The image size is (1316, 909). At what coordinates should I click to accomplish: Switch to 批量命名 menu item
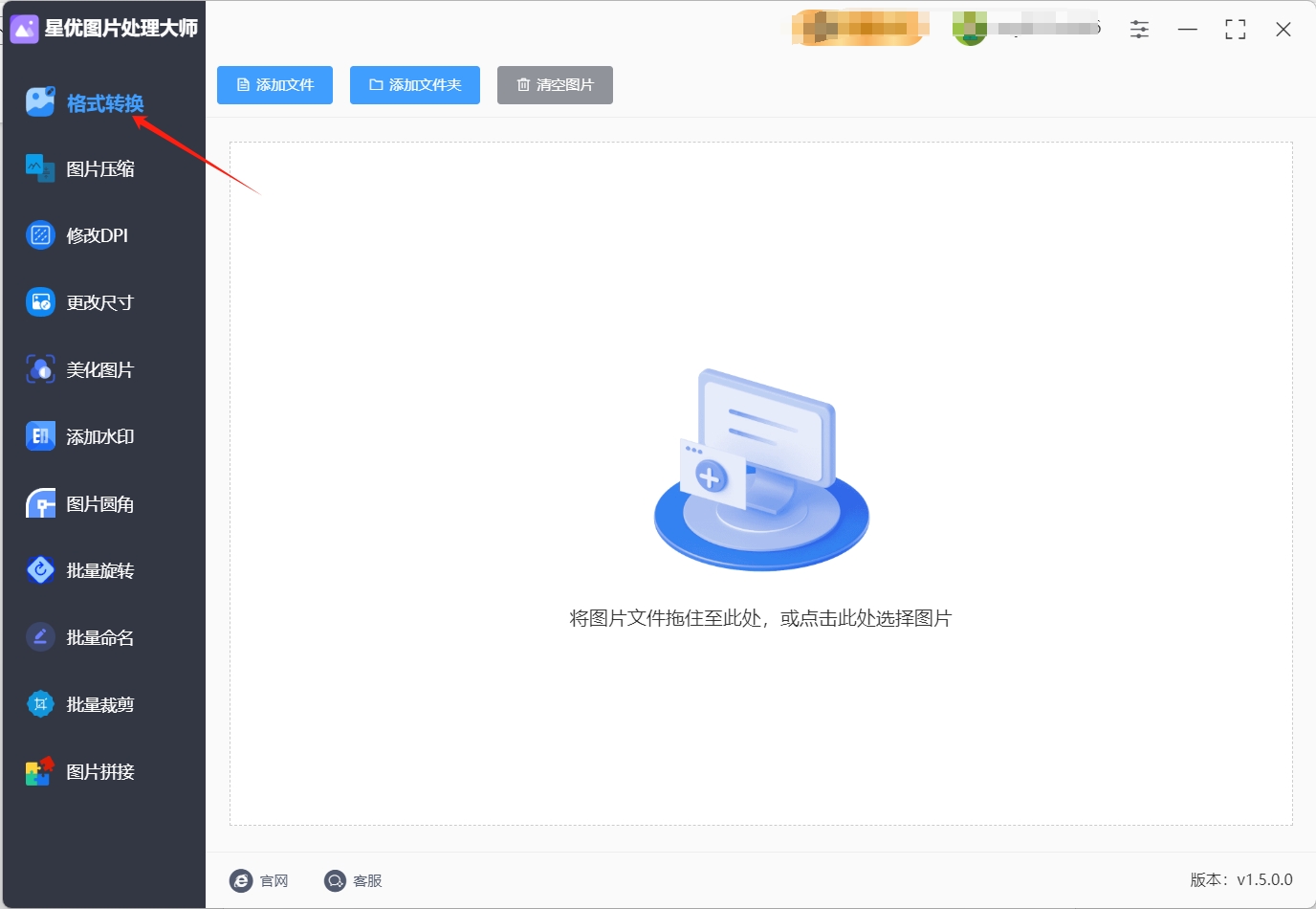click(100, 638)
